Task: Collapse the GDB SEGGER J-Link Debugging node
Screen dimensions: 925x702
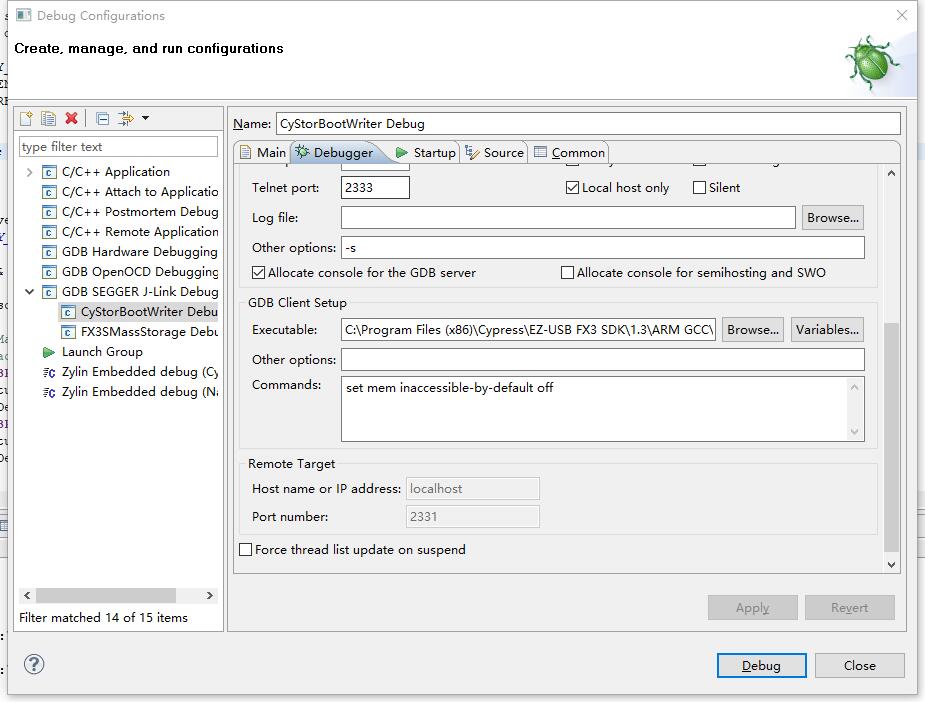Action: tap(29, 291)
